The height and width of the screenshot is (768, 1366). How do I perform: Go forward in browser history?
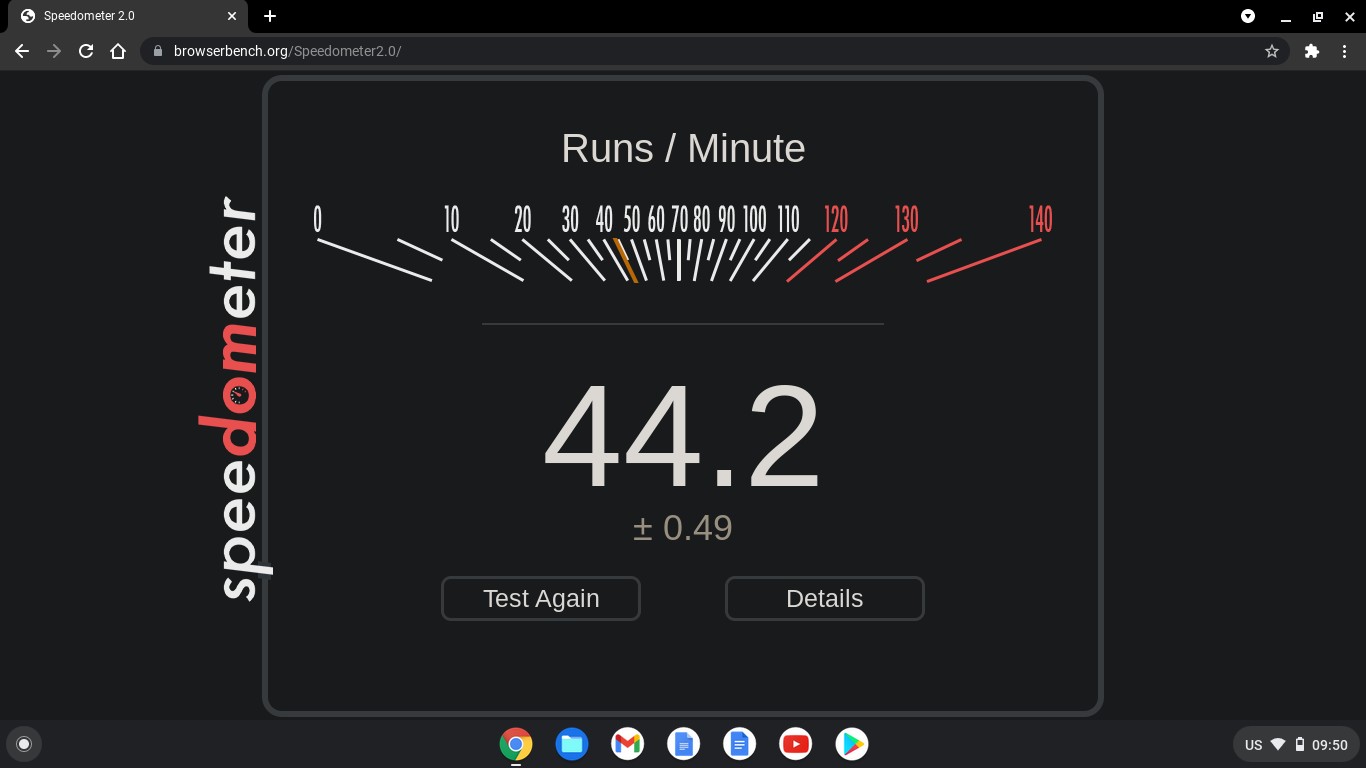(x=54, y=51)
